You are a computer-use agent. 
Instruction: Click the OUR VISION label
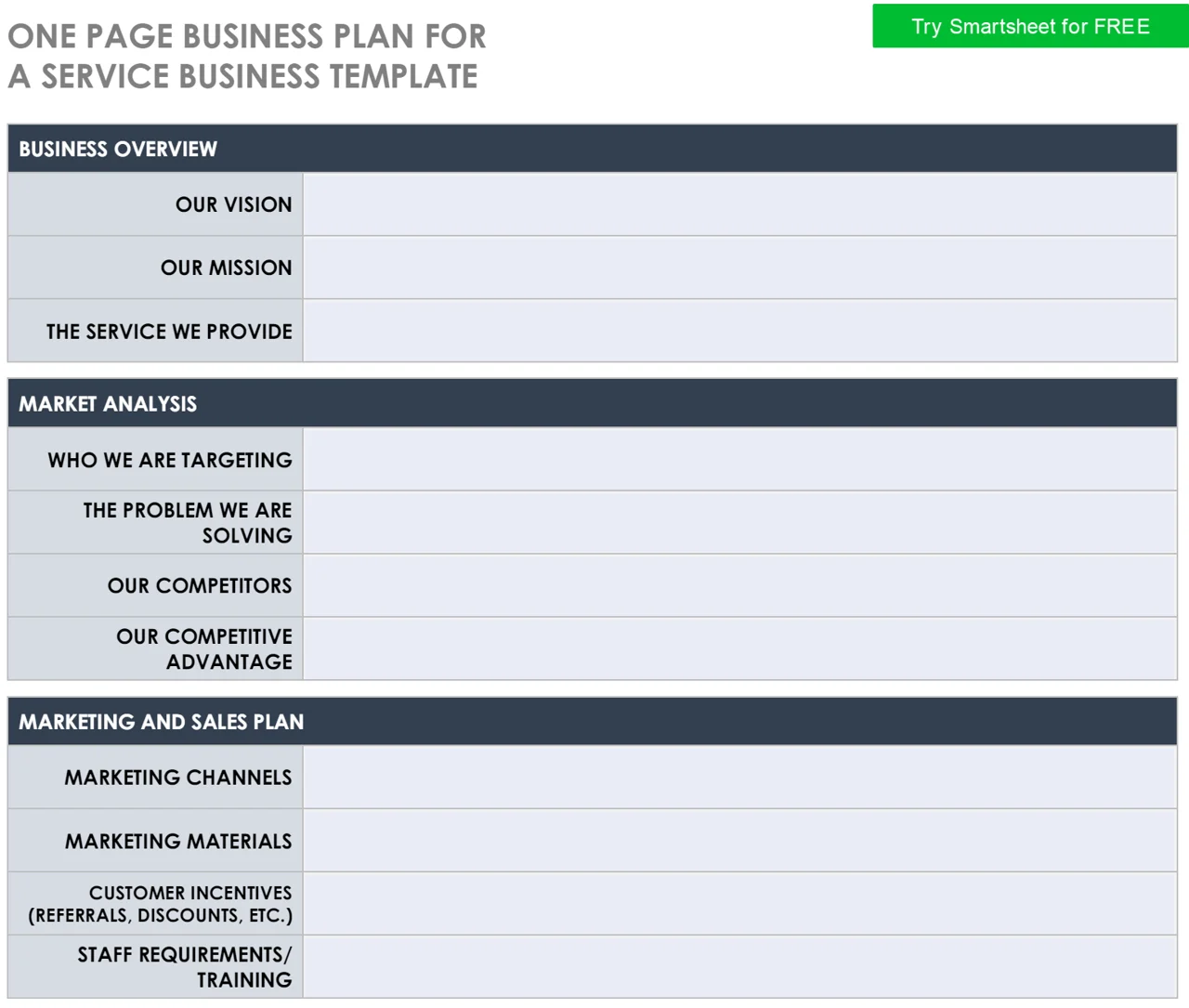pos(233,204)
